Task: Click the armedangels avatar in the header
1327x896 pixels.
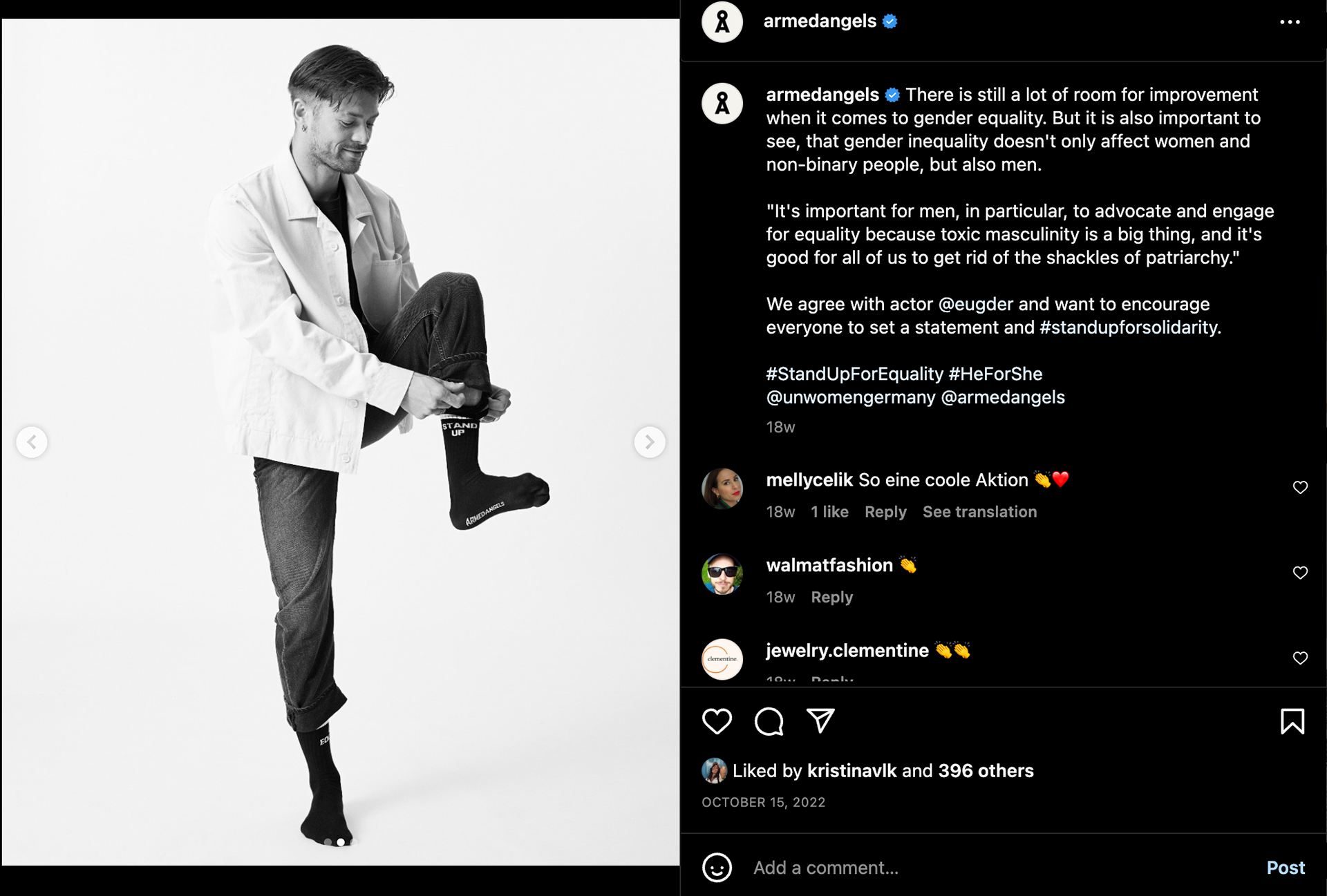Action: click(722, 22)
